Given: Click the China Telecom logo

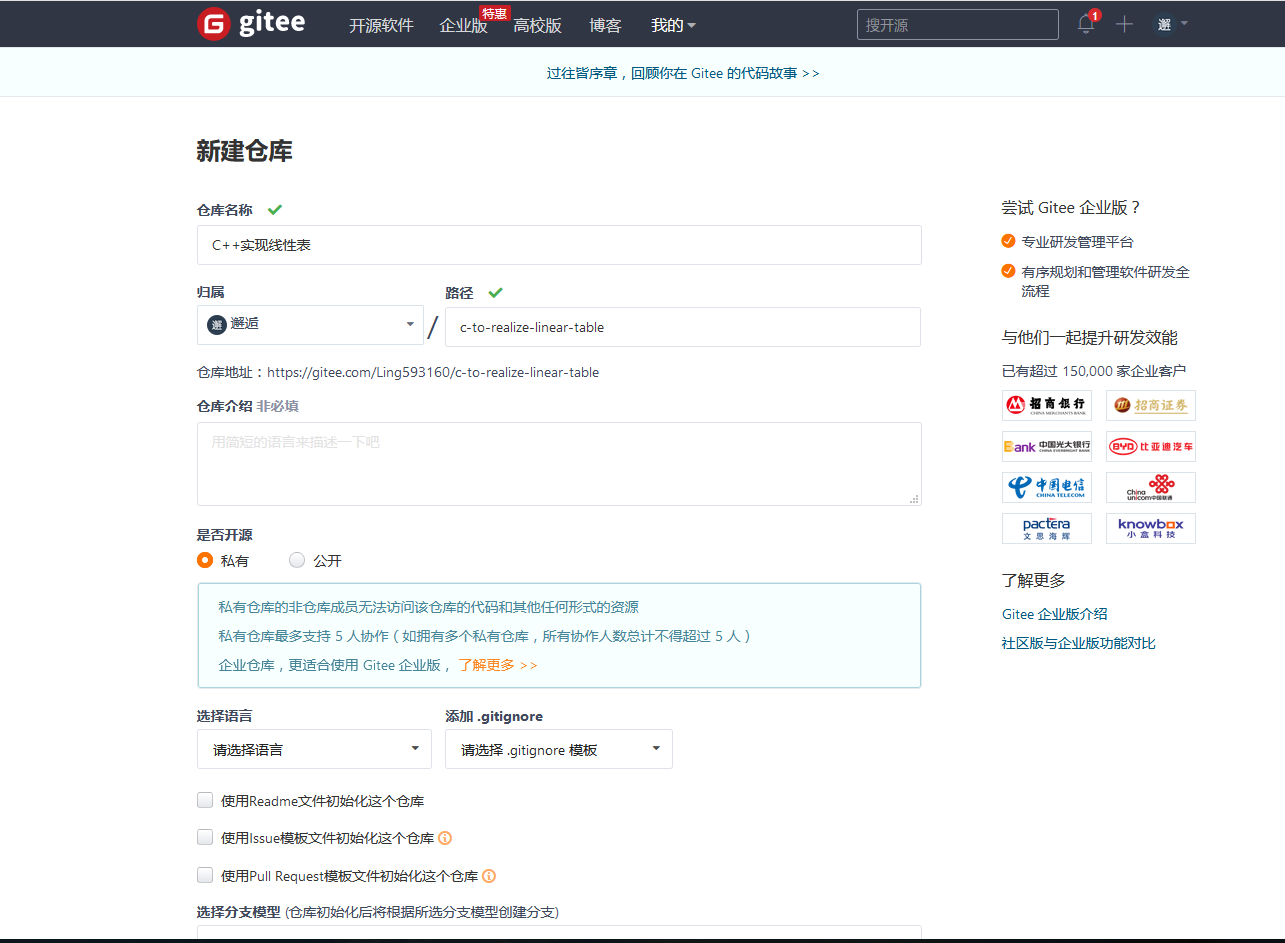Looking at the screenshot, I should [1047, 487].
